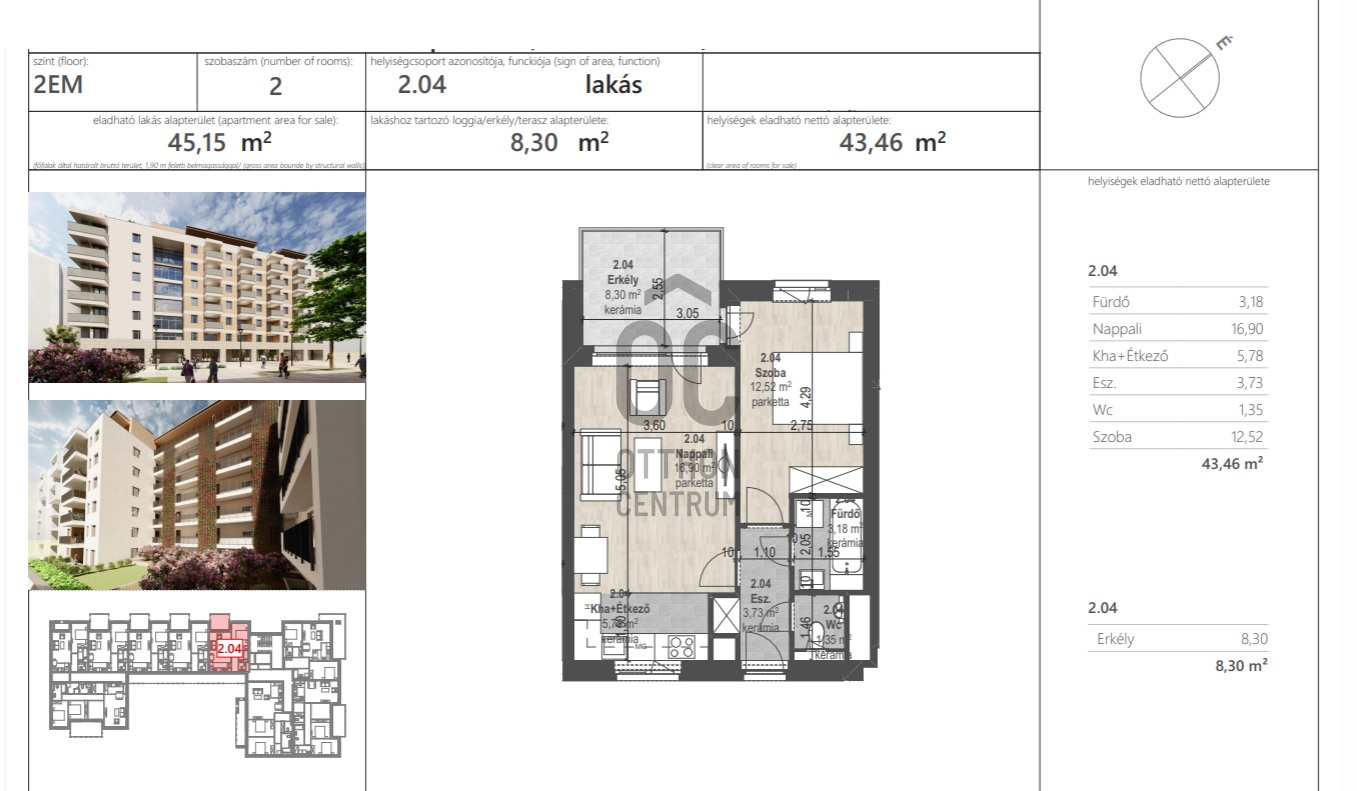Click the 43,46 m² total in room list

pos(1231,463)
